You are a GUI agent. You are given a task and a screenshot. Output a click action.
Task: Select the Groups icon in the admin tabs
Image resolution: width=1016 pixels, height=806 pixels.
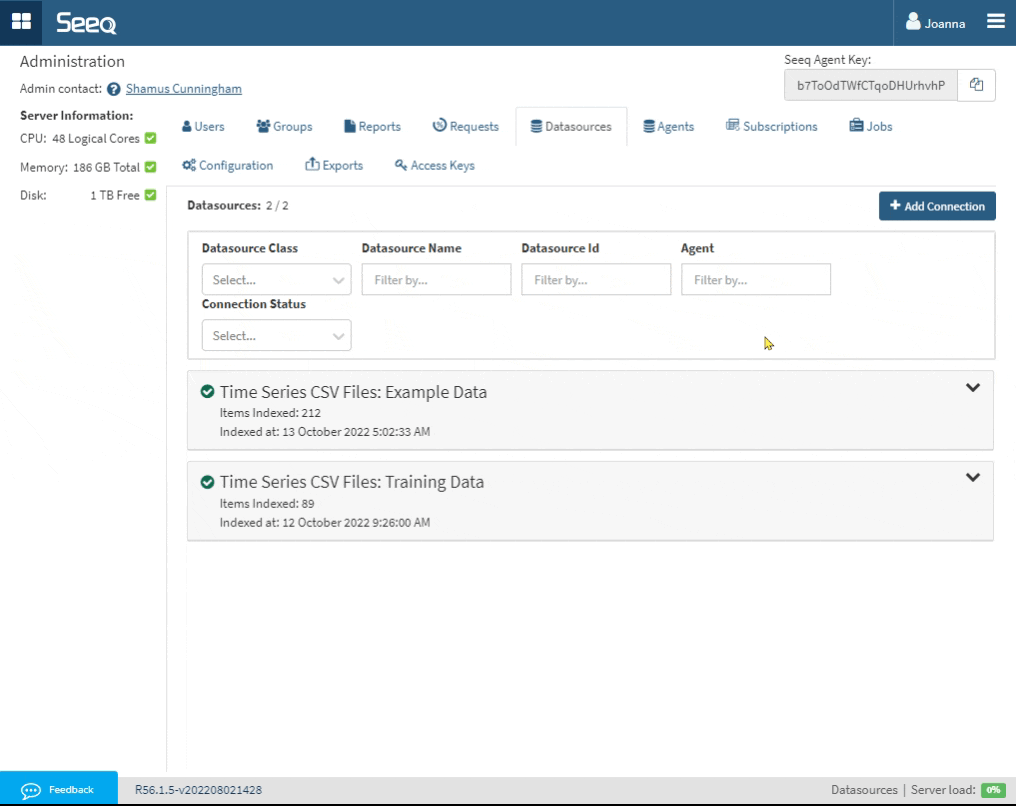(262, 126)
